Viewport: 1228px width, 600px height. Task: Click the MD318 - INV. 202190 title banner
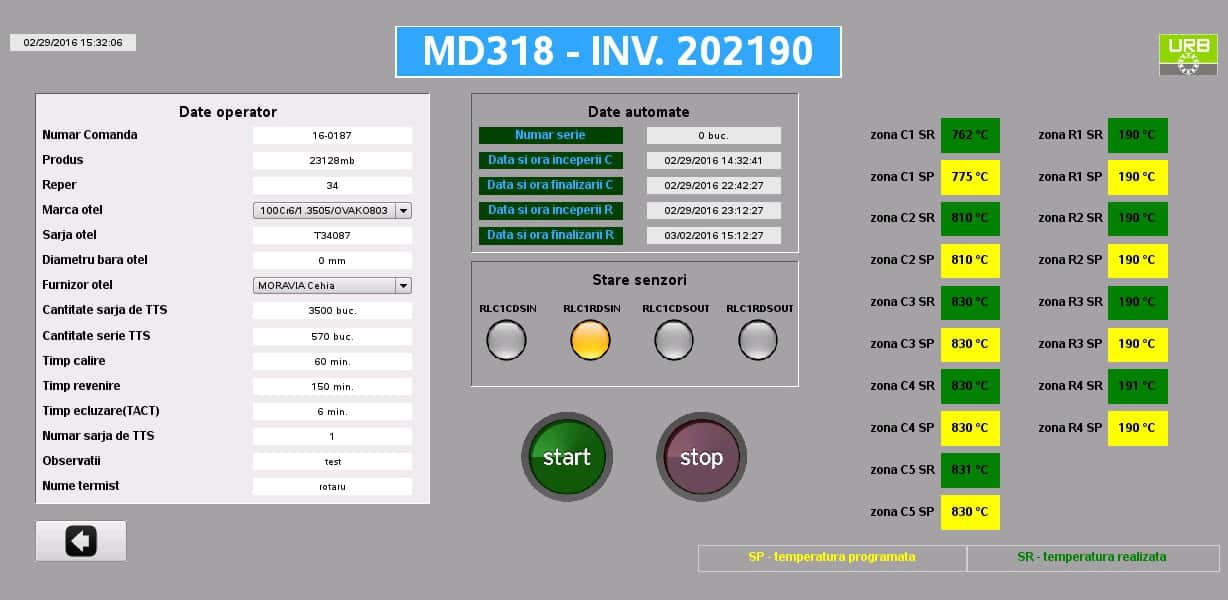click(x=618, y=52)
